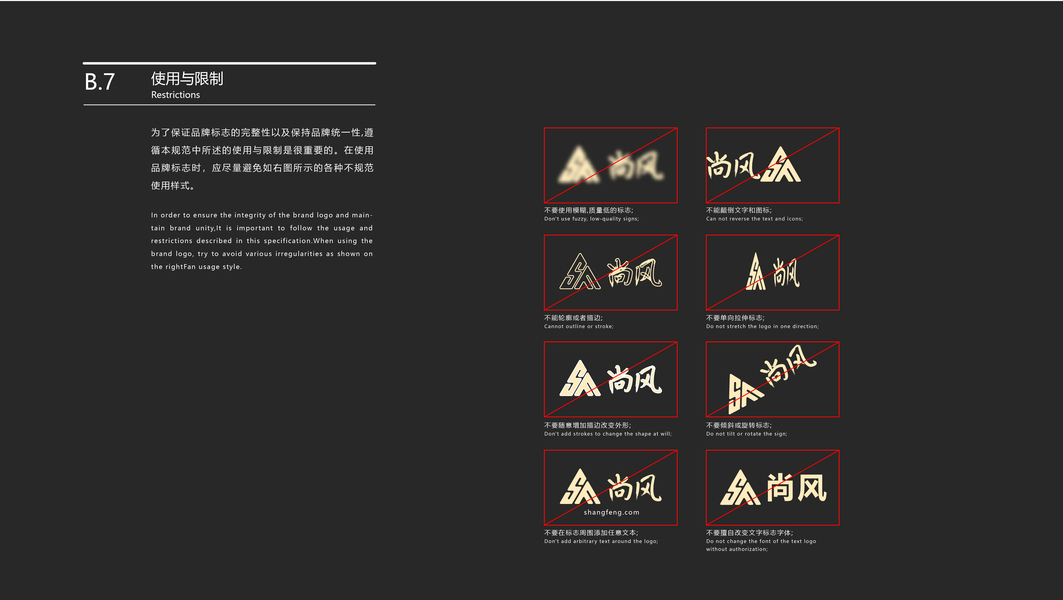1063x600 pixels.
Task: Select the tilted rotated logo example
Action: point(772,379)
